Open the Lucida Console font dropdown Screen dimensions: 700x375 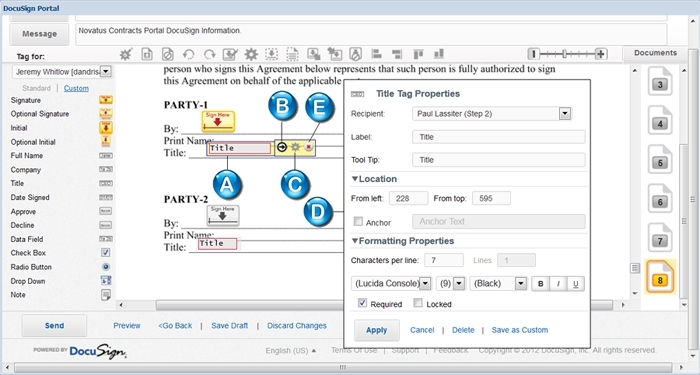425,283
